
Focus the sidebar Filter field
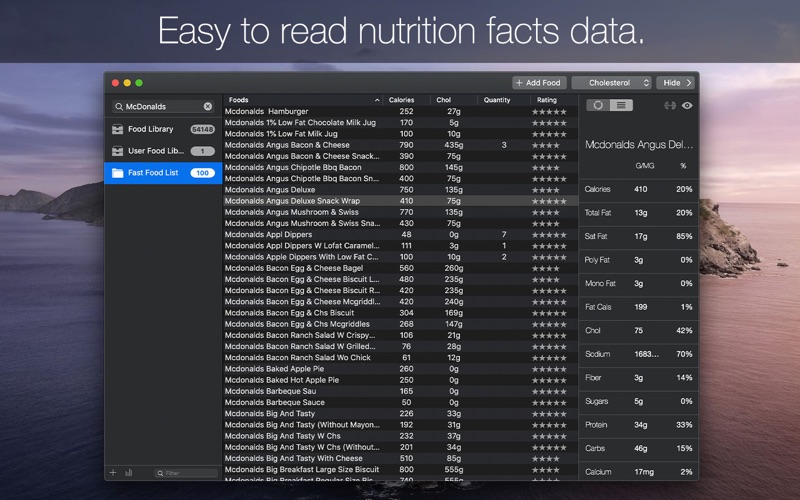pos(186,473)
